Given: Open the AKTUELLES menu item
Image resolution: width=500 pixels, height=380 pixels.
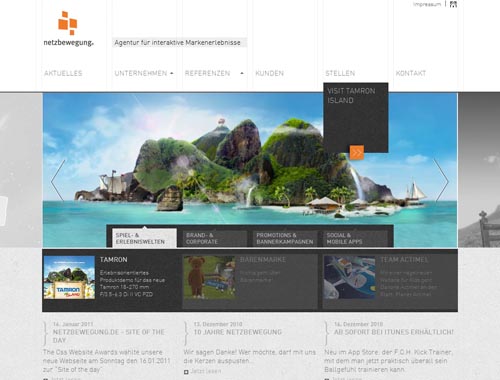Looking at the screenshot, I should tap(63, 73).
